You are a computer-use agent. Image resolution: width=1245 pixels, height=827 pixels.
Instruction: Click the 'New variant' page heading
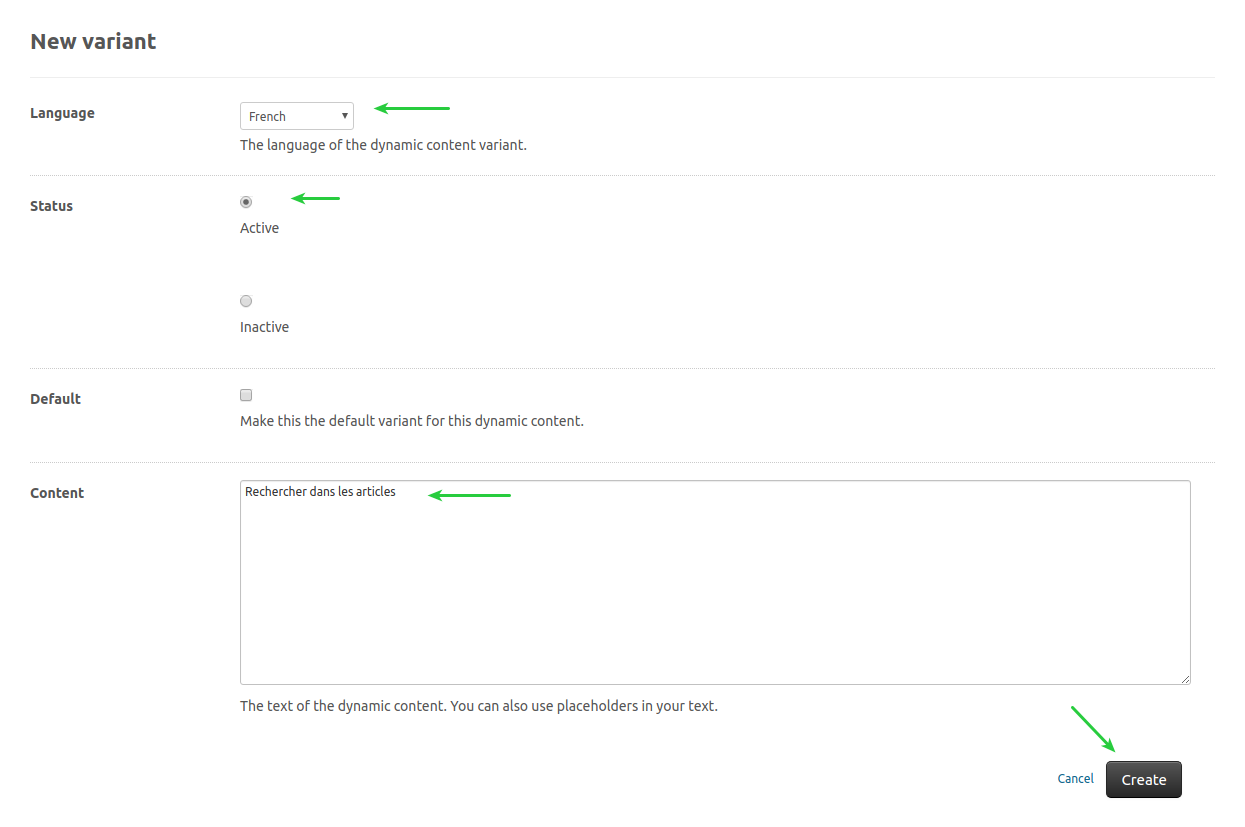coord(93,41)
